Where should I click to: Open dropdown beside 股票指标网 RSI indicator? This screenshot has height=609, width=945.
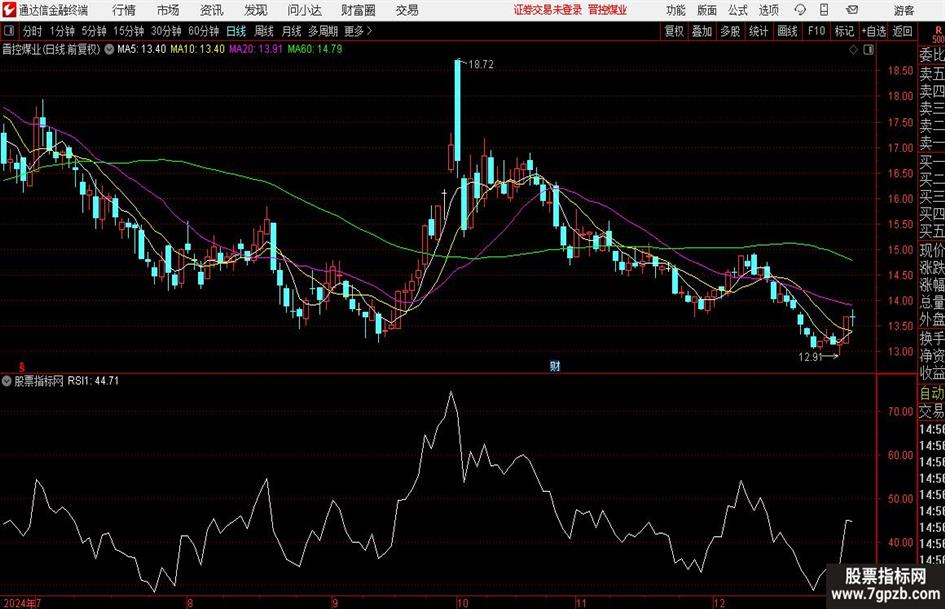pos(7,381)
